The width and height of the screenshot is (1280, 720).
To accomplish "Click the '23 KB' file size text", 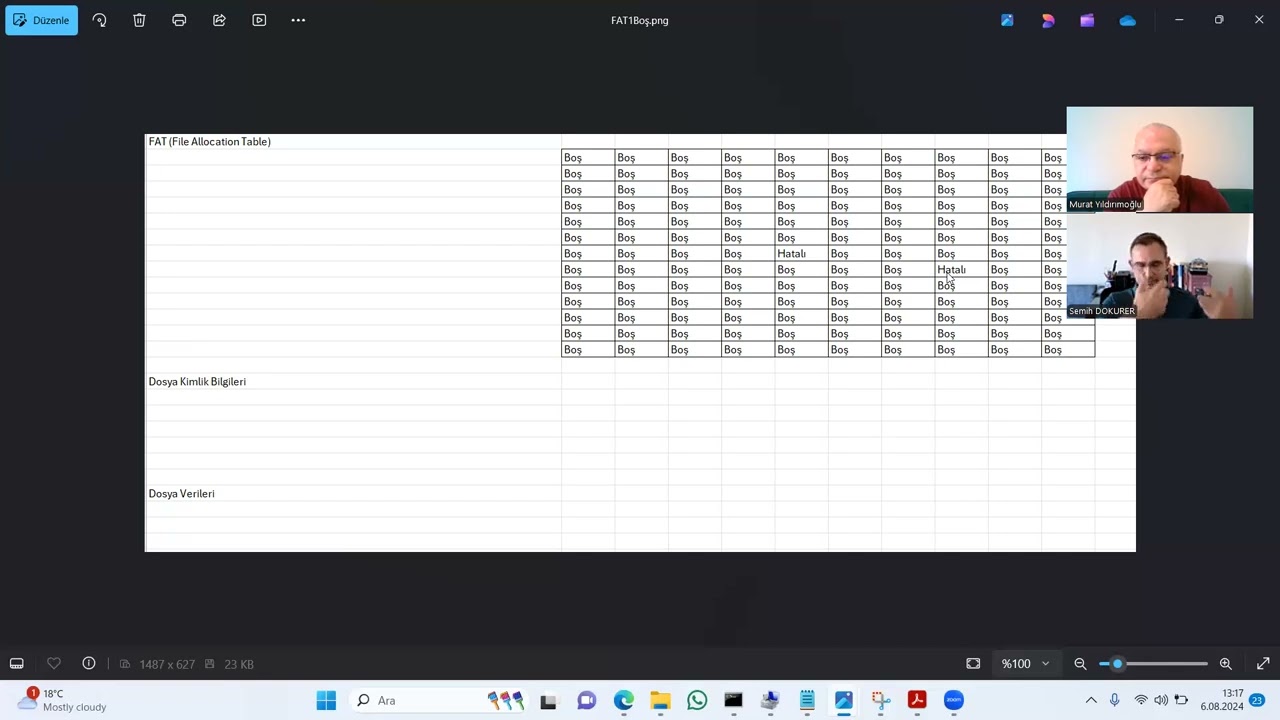I will coord(239,664).
